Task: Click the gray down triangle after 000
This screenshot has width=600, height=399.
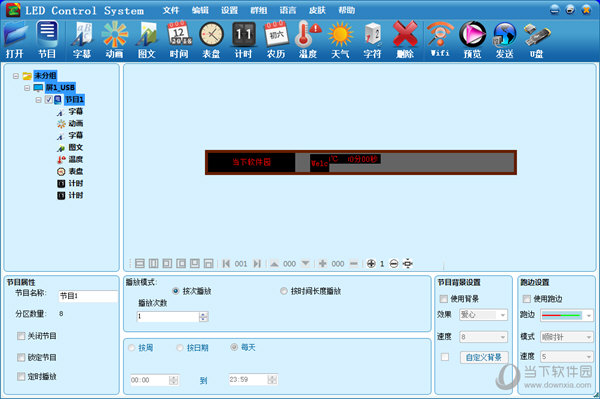Action: [x=305, y=264]
